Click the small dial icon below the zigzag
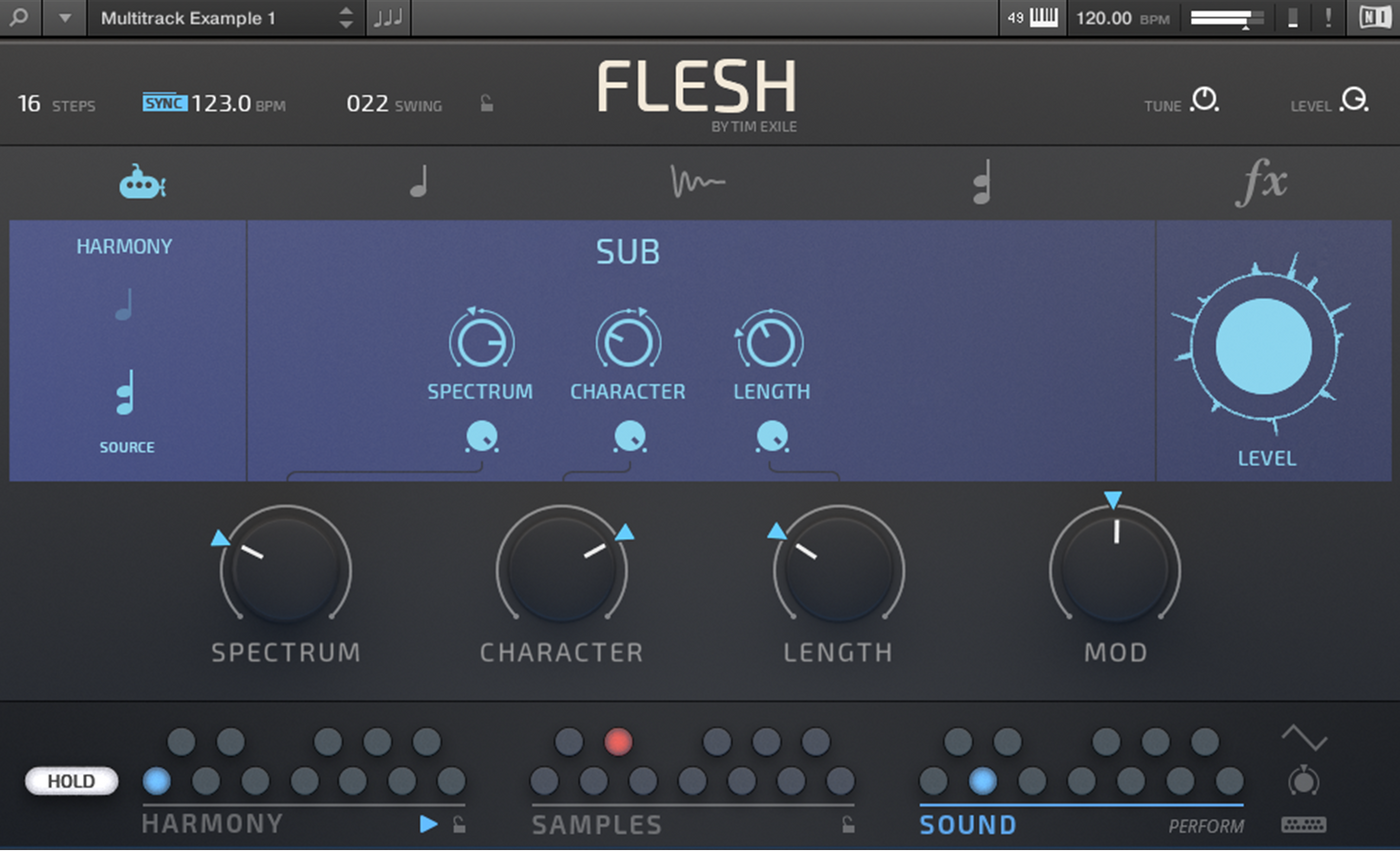Screen dimensions: 1400x857 coord(1304,780)
